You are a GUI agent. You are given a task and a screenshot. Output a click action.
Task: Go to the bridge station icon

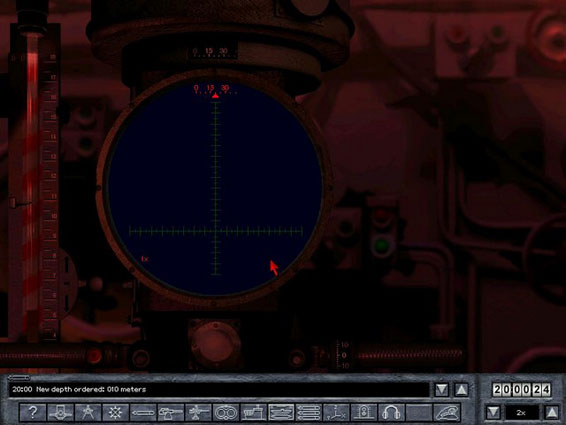tap(253, 412)
